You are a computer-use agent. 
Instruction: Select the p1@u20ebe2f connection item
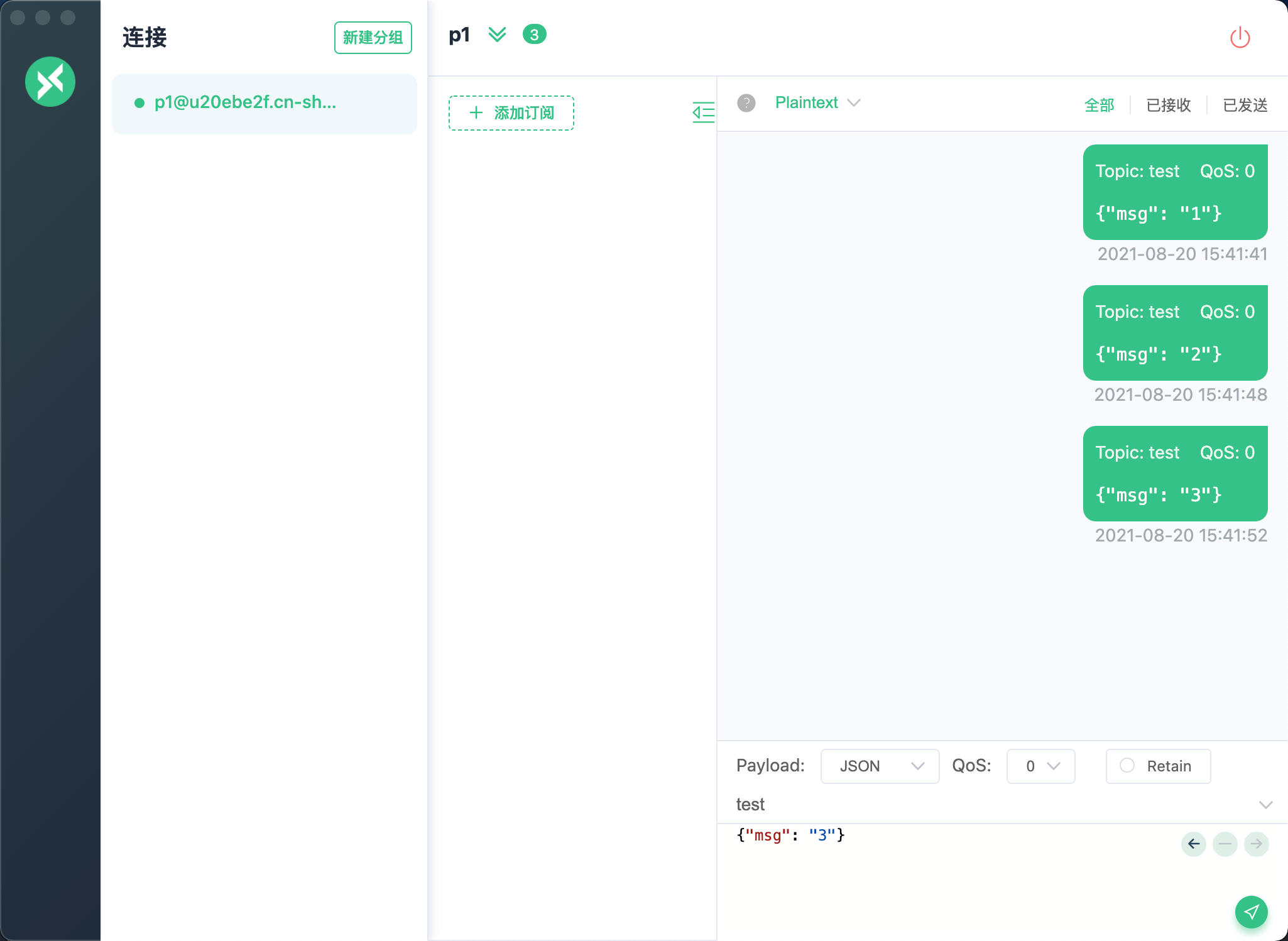(264, 103)
